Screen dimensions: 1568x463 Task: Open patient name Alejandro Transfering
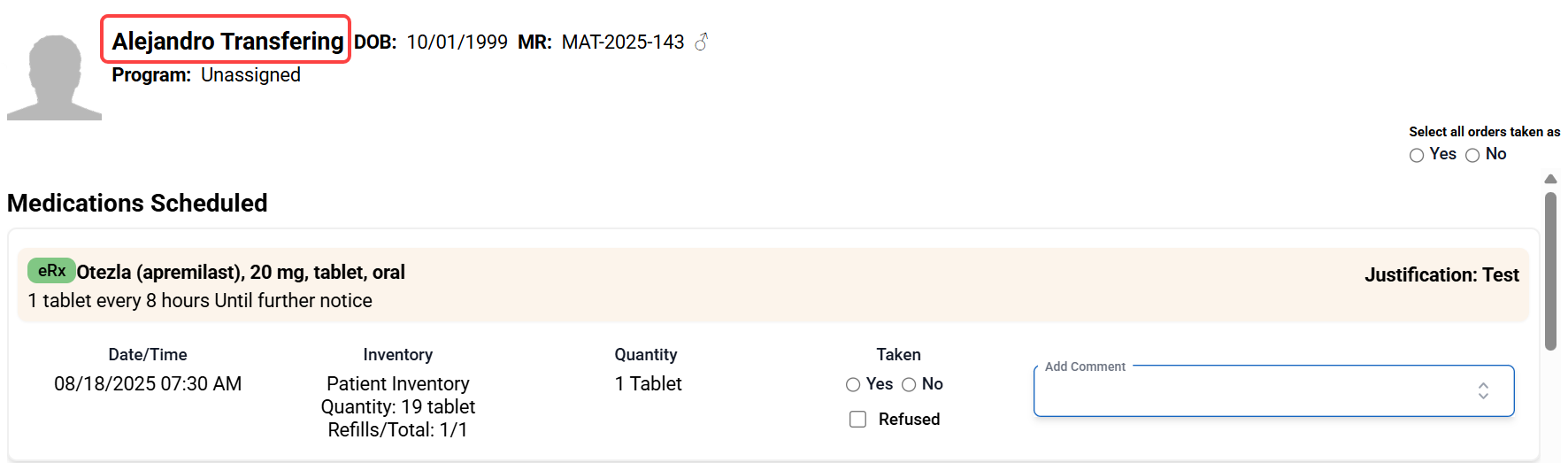[x=227, y=41]
